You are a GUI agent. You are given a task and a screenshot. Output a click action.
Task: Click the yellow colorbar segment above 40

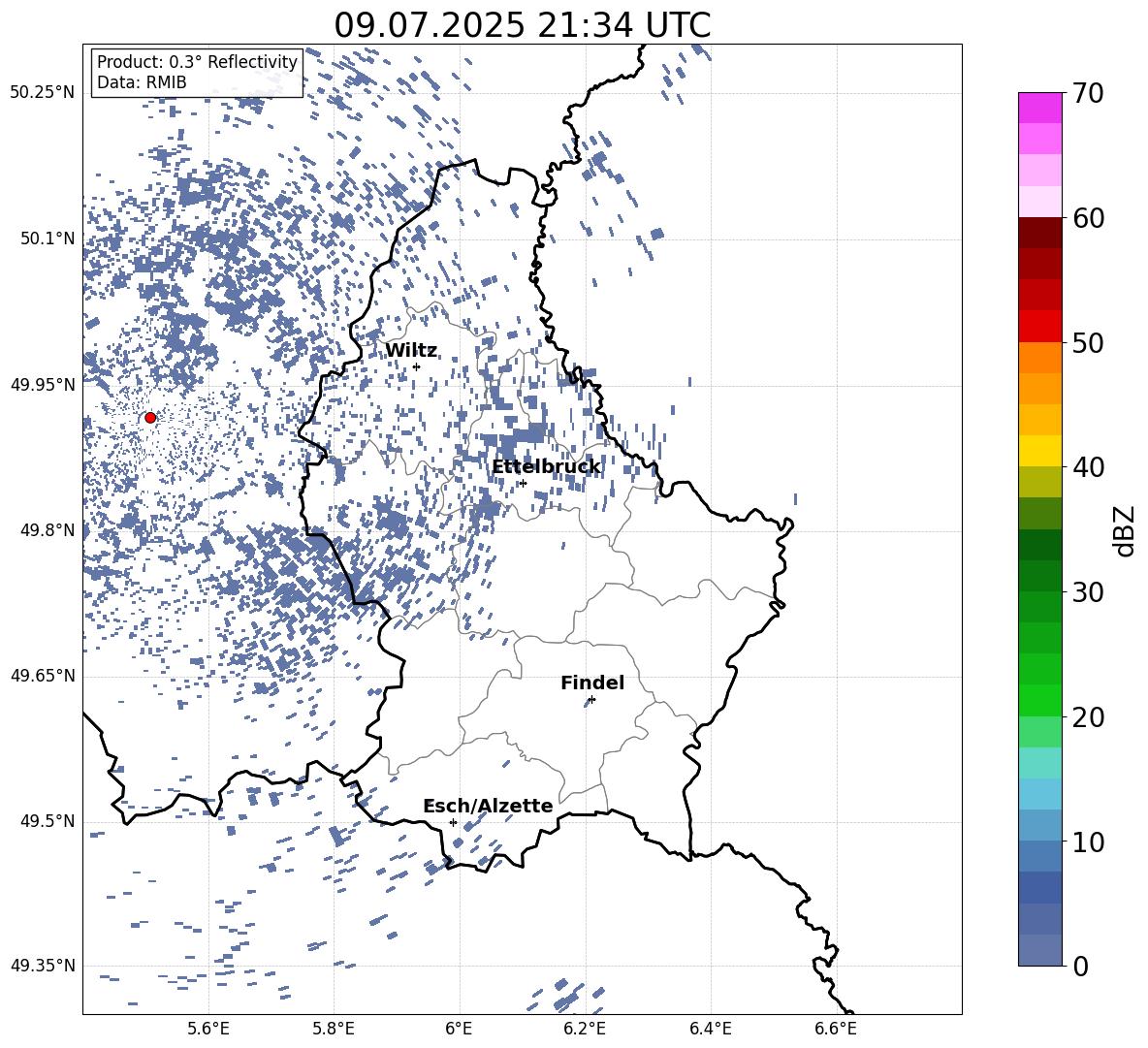click(1039, 451)
